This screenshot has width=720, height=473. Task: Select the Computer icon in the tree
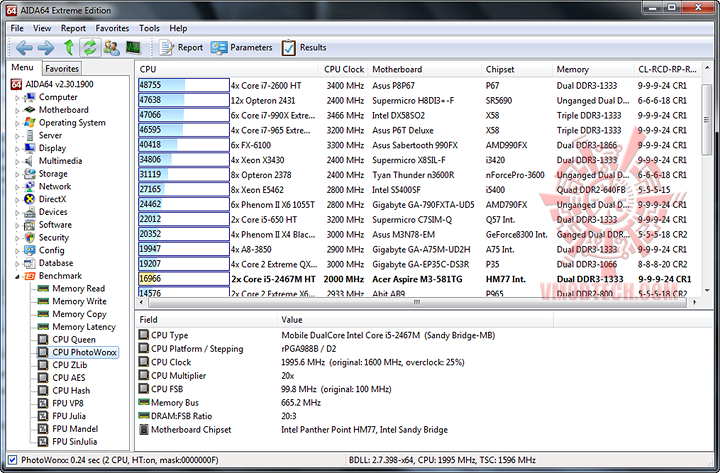pyautogui.click(x=30, y=97)
